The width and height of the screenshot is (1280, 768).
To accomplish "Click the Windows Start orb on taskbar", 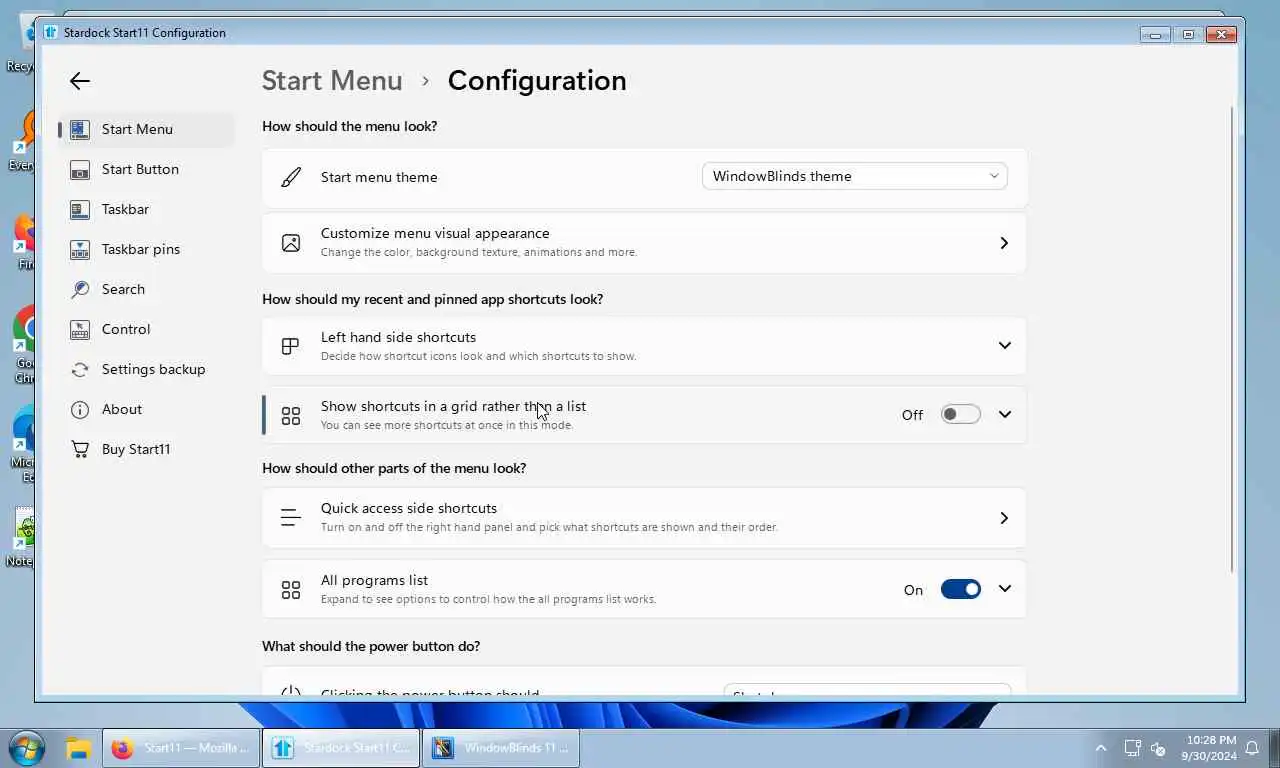I will (27, 748).
